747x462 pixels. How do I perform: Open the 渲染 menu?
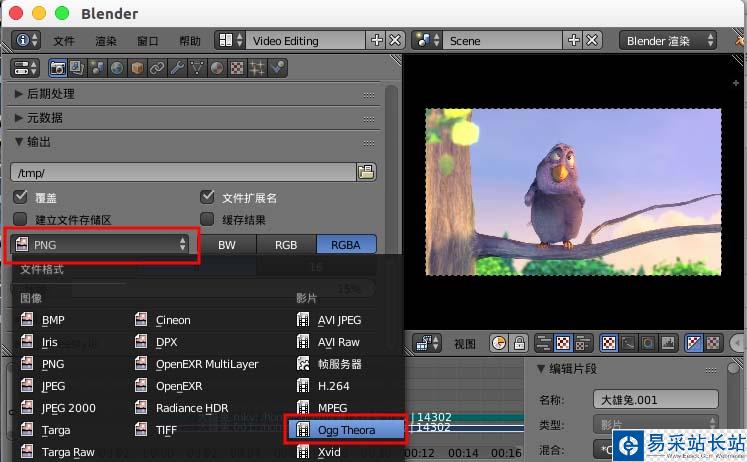(x=106, y=41)
